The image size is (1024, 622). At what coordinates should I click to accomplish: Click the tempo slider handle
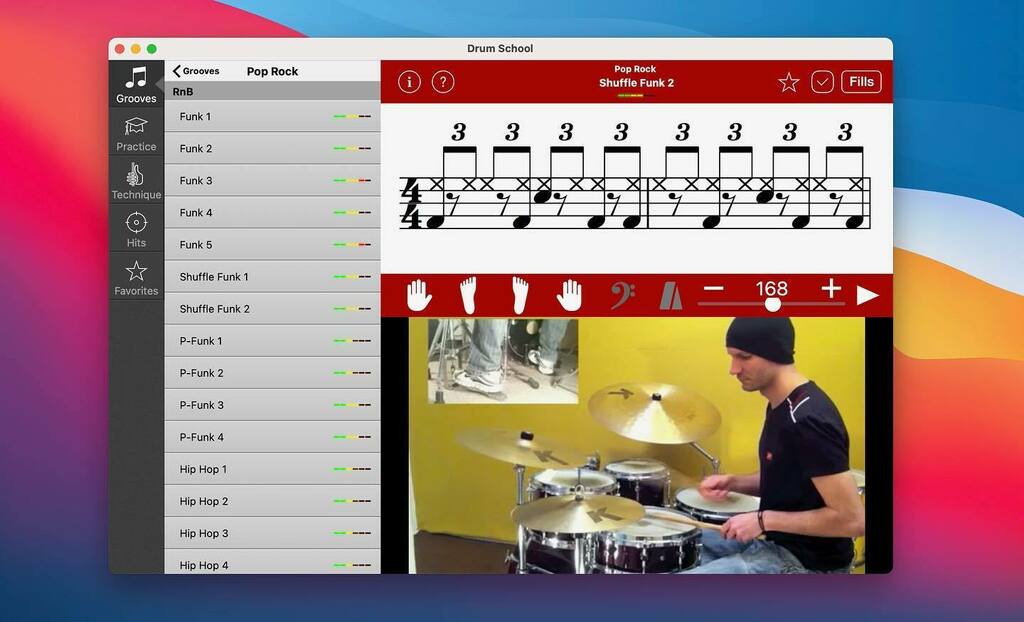click(x=773, y=304)
